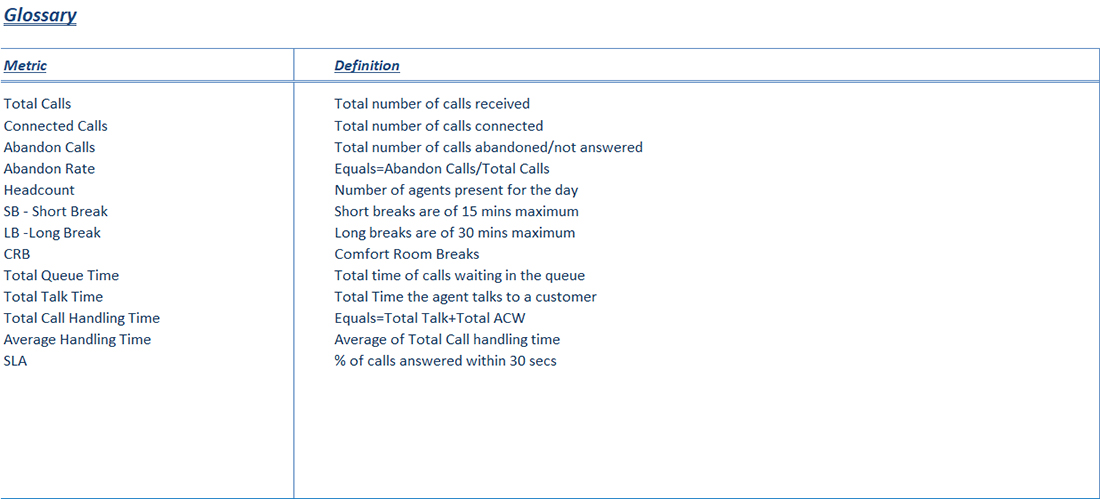Click the 'Equals=Total Talk+Total ACW' definition
The height and width of the screenshot is (499, 1100).
[430, 318]
